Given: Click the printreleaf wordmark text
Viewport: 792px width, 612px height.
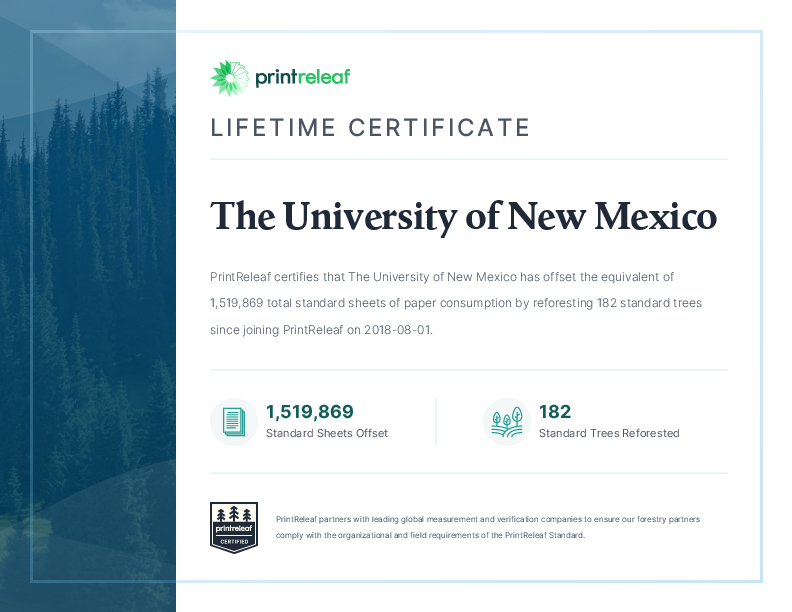Looking at the screenshot, I should [302, 78].
